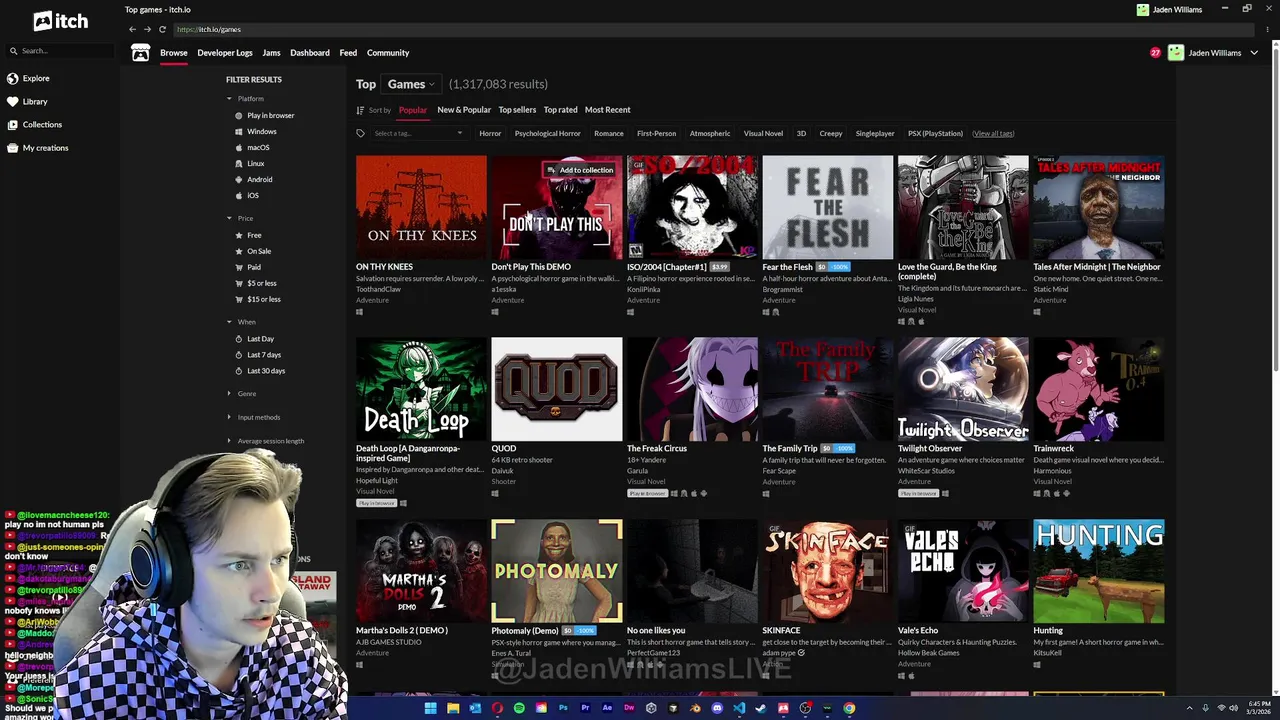Click the Jaden Williams avatar in header
This screenshot has height=720, width=1280.
1176,53
